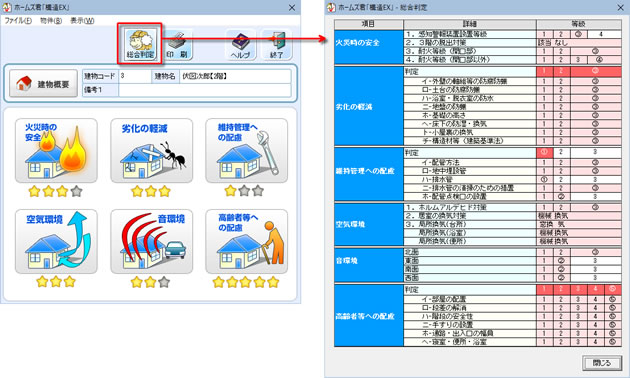Open the 表示(V) menu
Image resolution: width=630 pixels, height=378 pixels.
point(82,20)
